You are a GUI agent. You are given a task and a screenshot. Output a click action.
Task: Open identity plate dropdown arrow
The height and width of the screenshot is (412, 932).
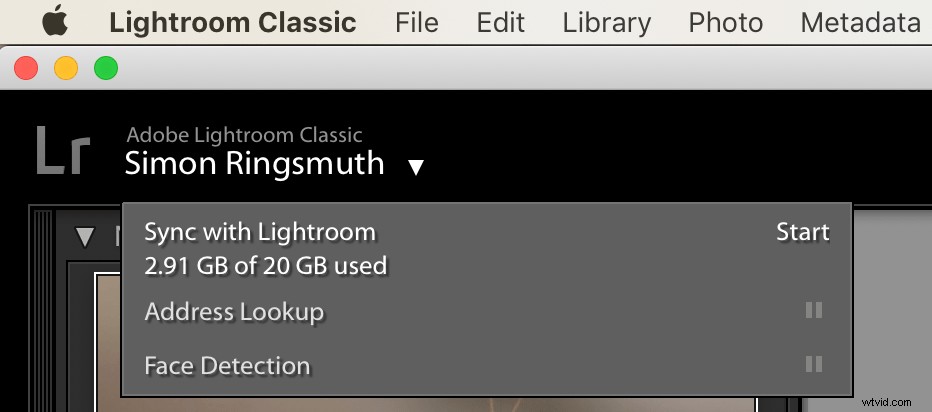point(416,168)
